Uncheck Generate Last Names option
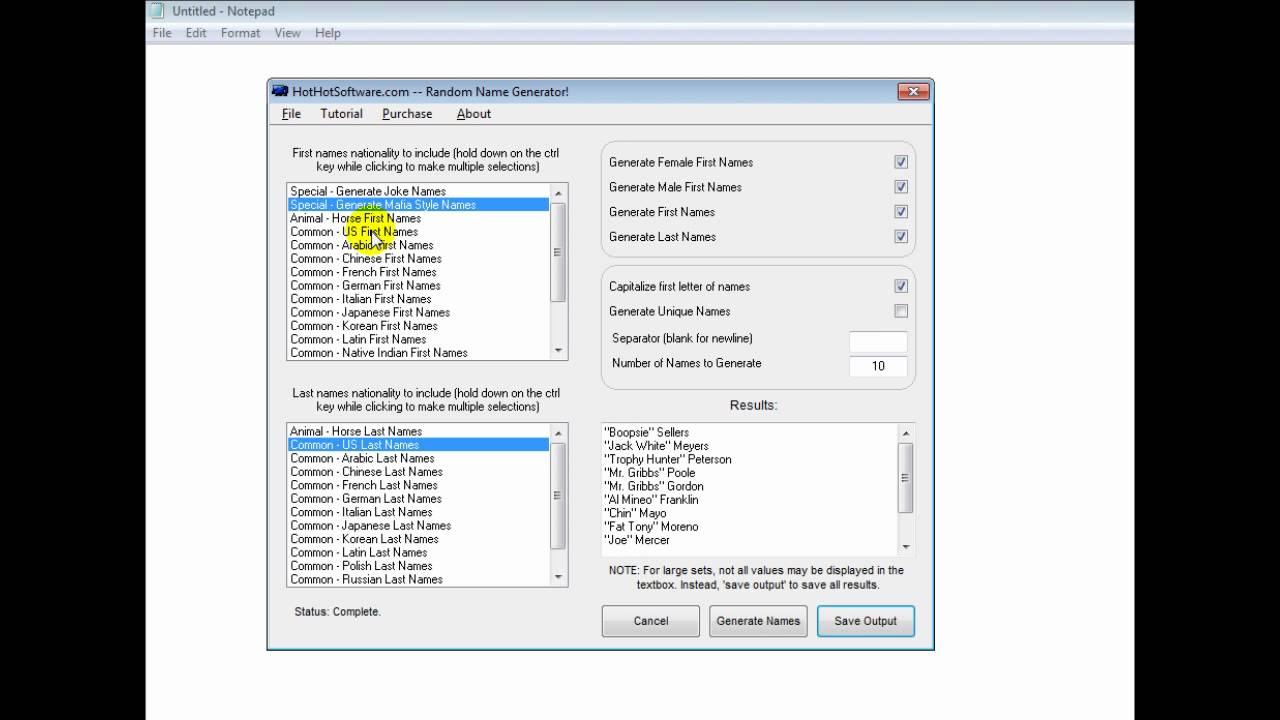Image resolution: width=1280 pixels, height=720 pixels. pyautogui.click(x=901, y=237)
